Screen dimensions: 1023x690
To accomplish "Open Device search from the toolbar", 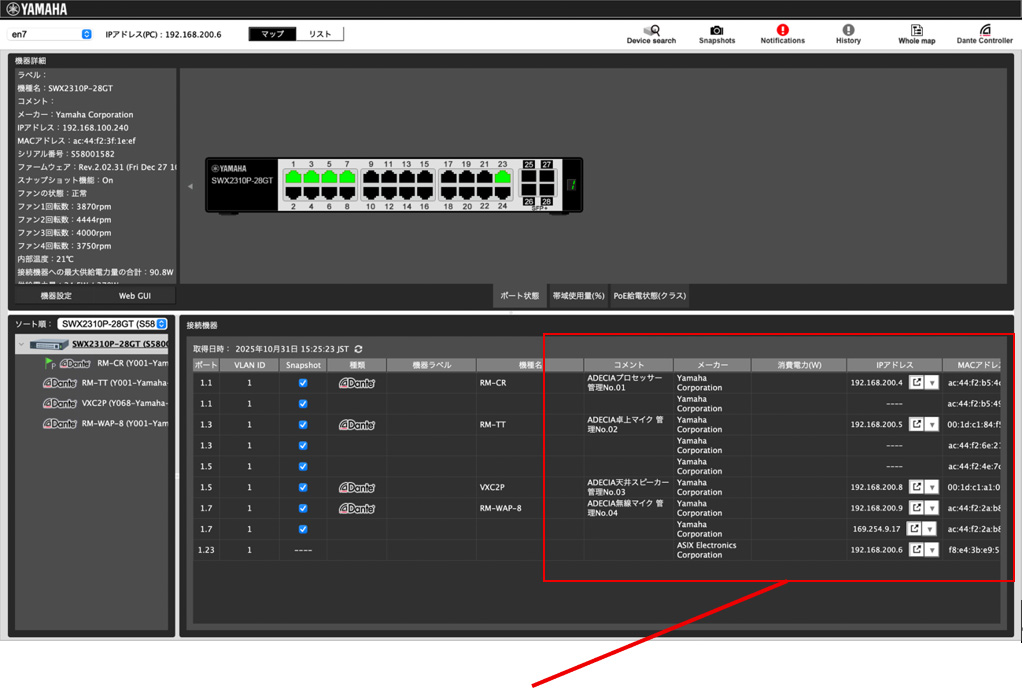I will [x=651, y=34].
